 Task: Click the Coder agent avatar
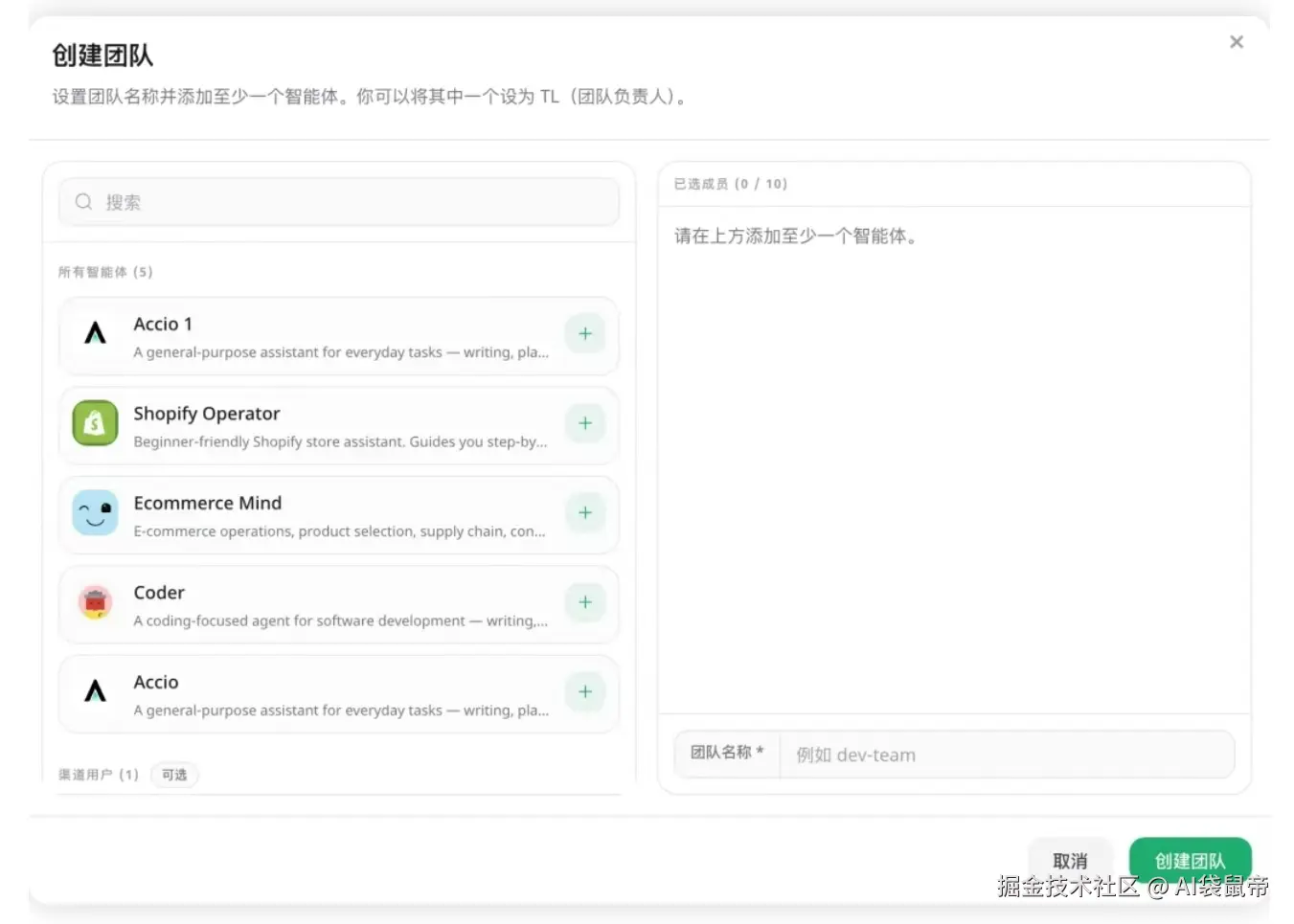point(95,602)
